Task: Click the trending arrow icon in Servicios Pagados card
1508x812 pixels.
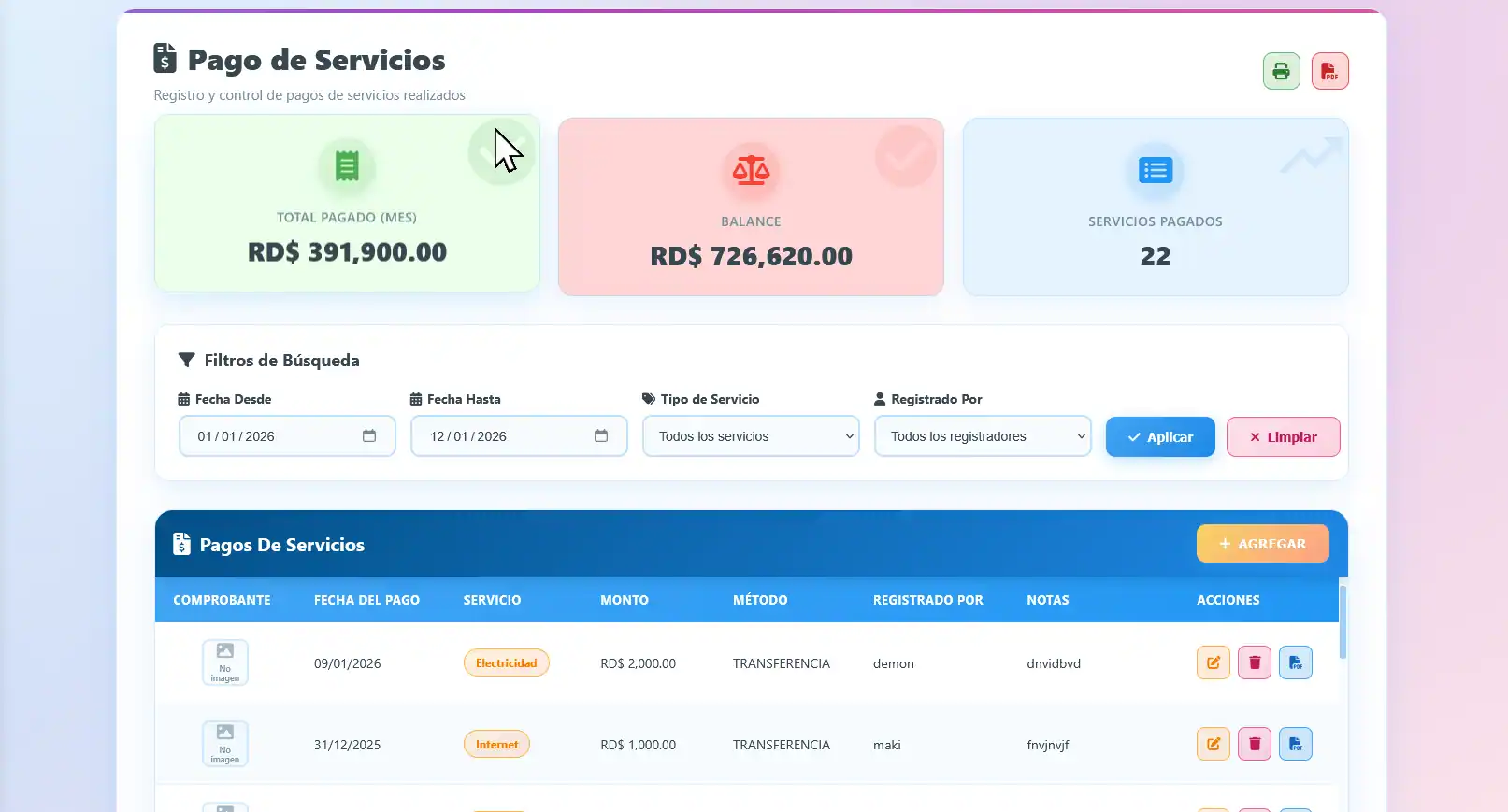Action: click(x=1311, y=155)
